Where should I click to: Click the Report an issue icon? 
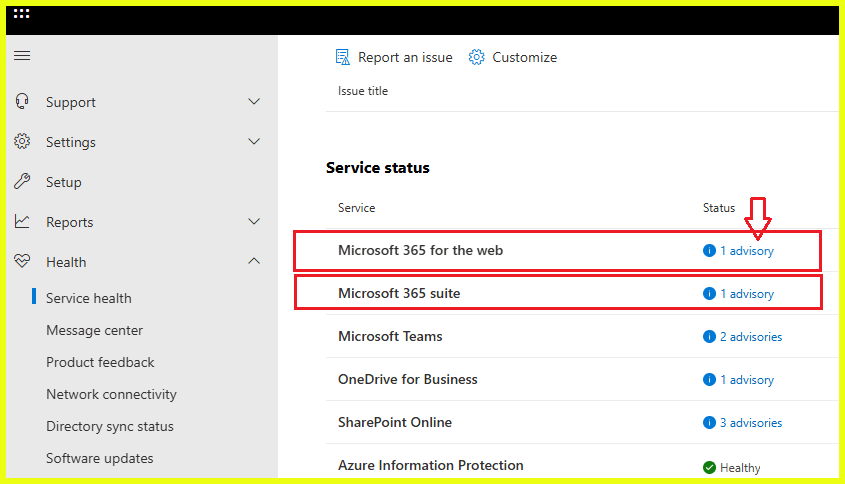pyautogui.click(x=343, y=57)
